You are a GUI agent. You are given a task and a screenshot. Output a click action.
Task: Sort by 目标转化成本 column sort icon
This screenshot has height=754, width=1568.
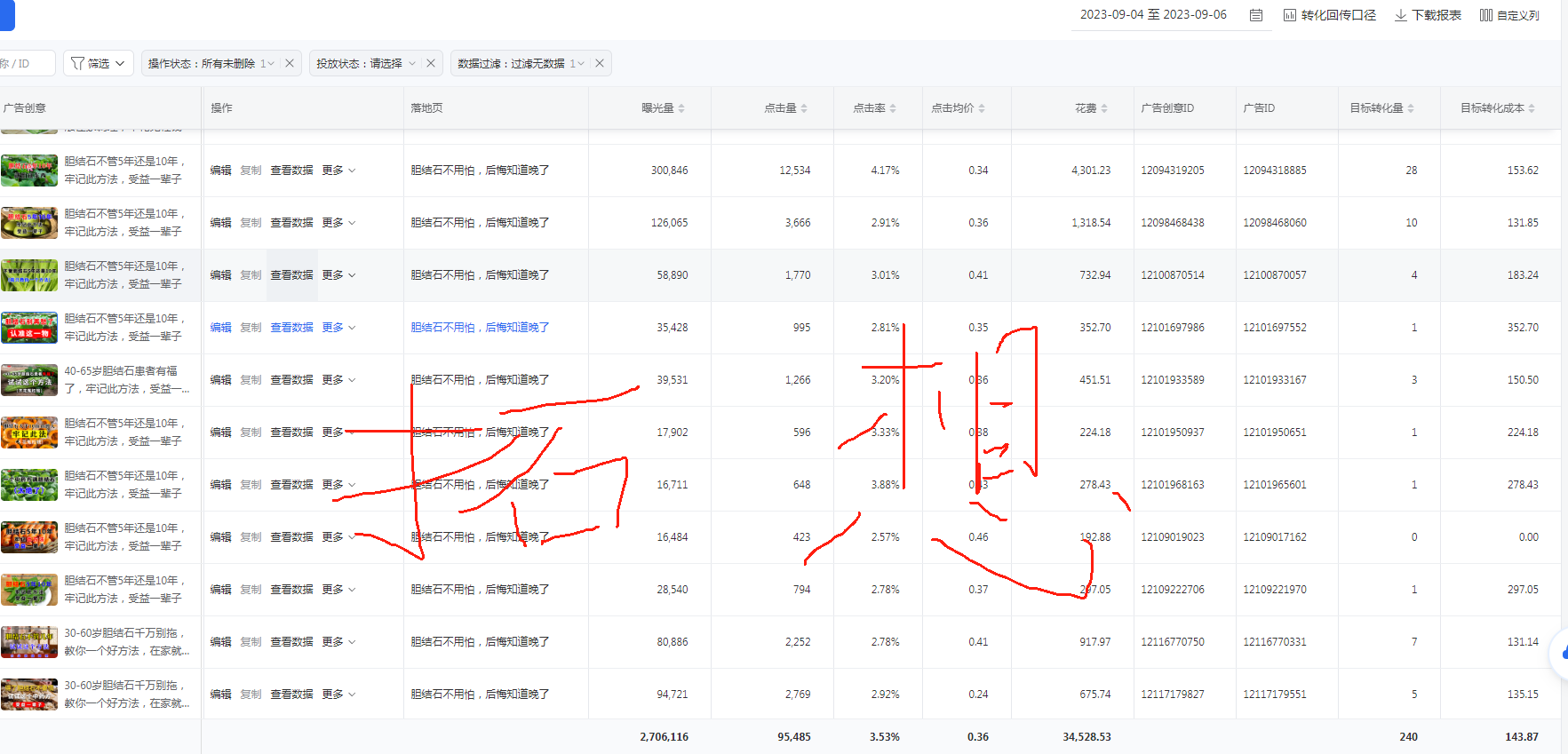click(x=1532, y=108)
